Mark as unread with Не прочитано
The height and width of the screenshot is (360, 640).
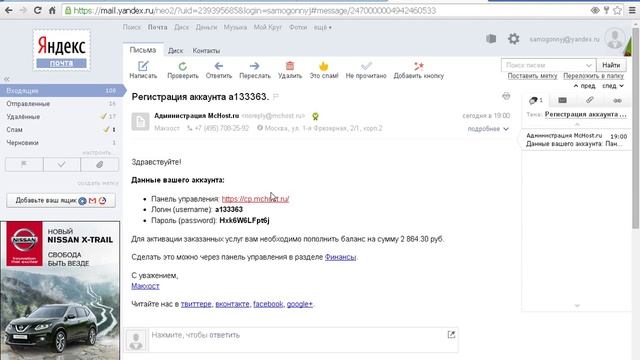[x=366, y=70]
